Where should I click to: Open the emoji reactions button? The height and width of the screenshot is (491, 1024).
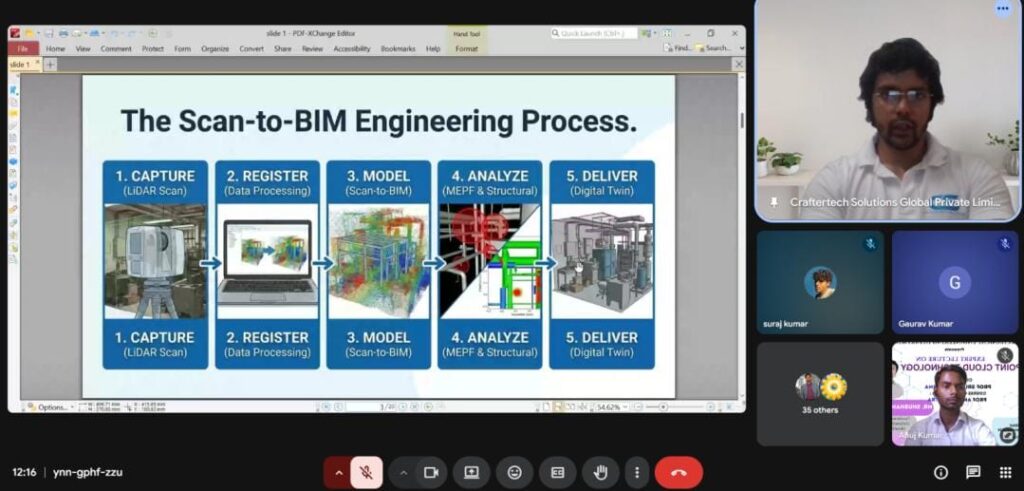click(x=514, y=472)
